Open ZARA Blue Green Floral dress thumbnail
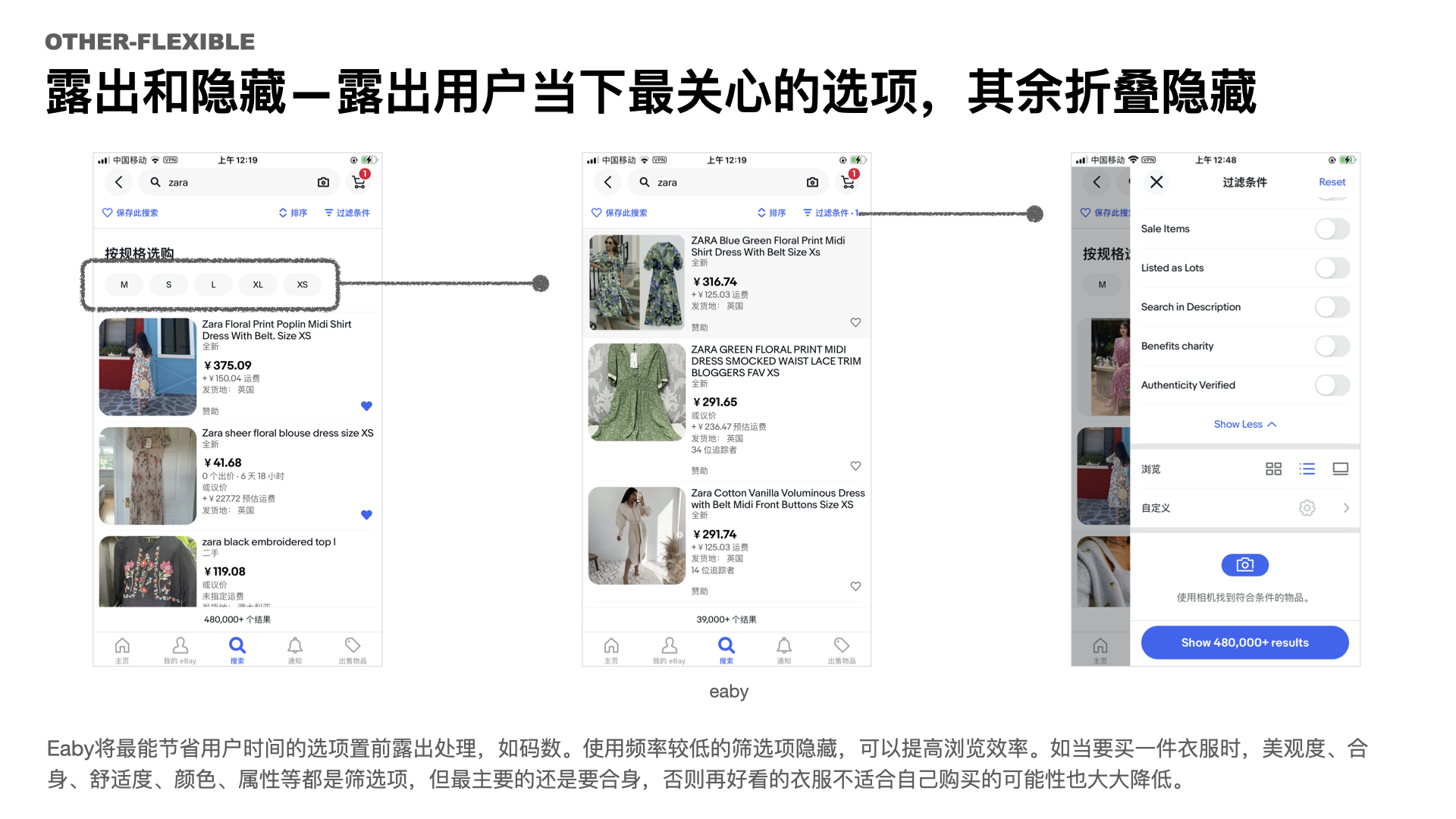1456x819 pixels. pyautogui.click(x=637, y=283)
